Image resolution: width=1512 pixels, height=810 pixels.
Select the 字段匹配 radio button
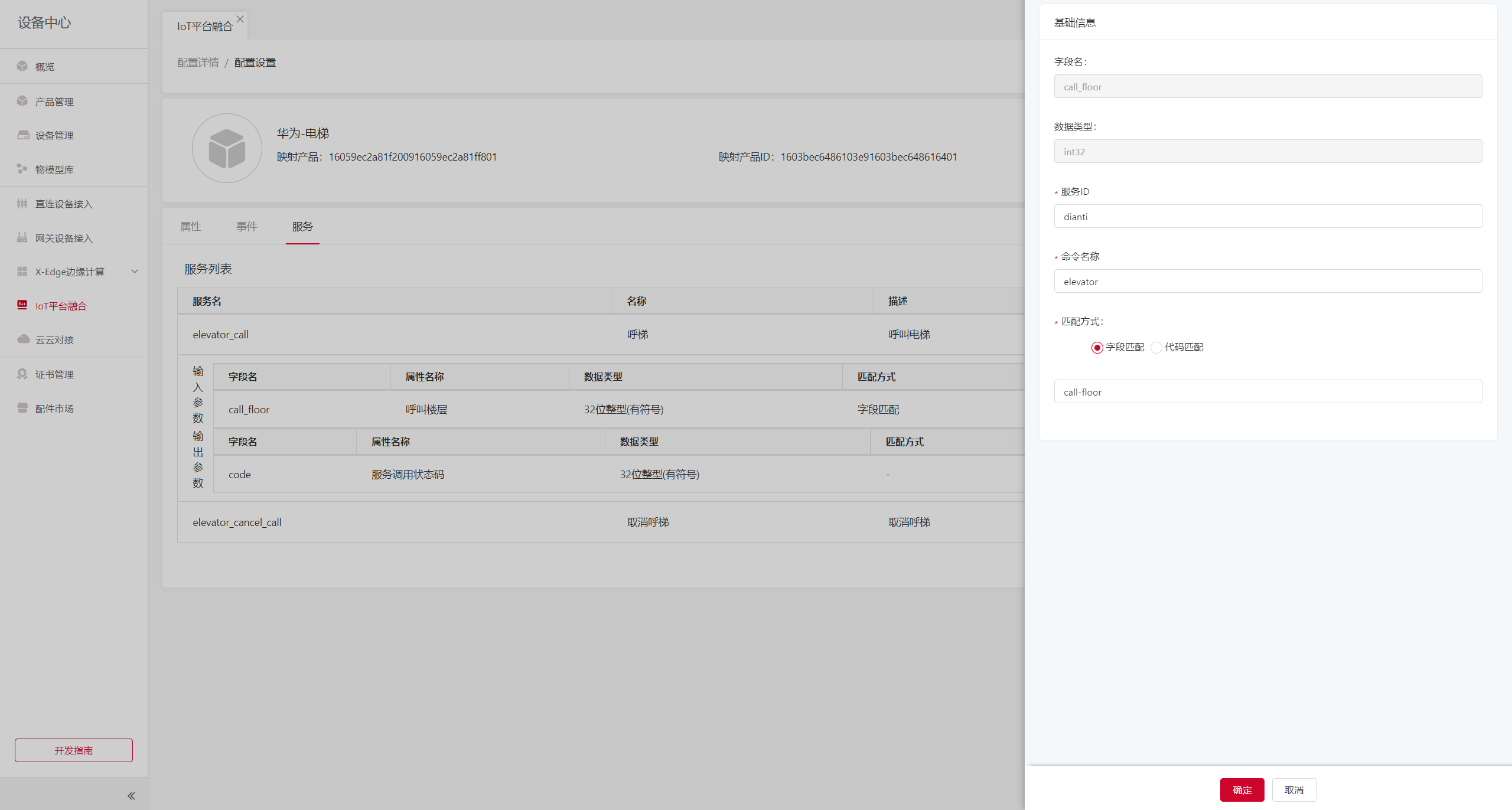(1097, 348)
